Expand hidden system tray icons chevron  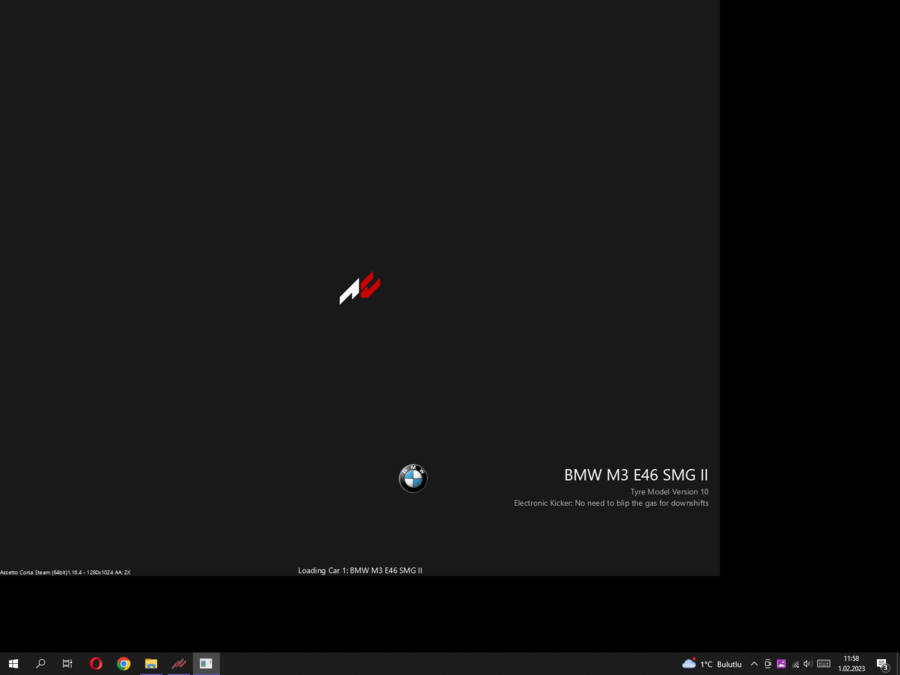point(754,664)
